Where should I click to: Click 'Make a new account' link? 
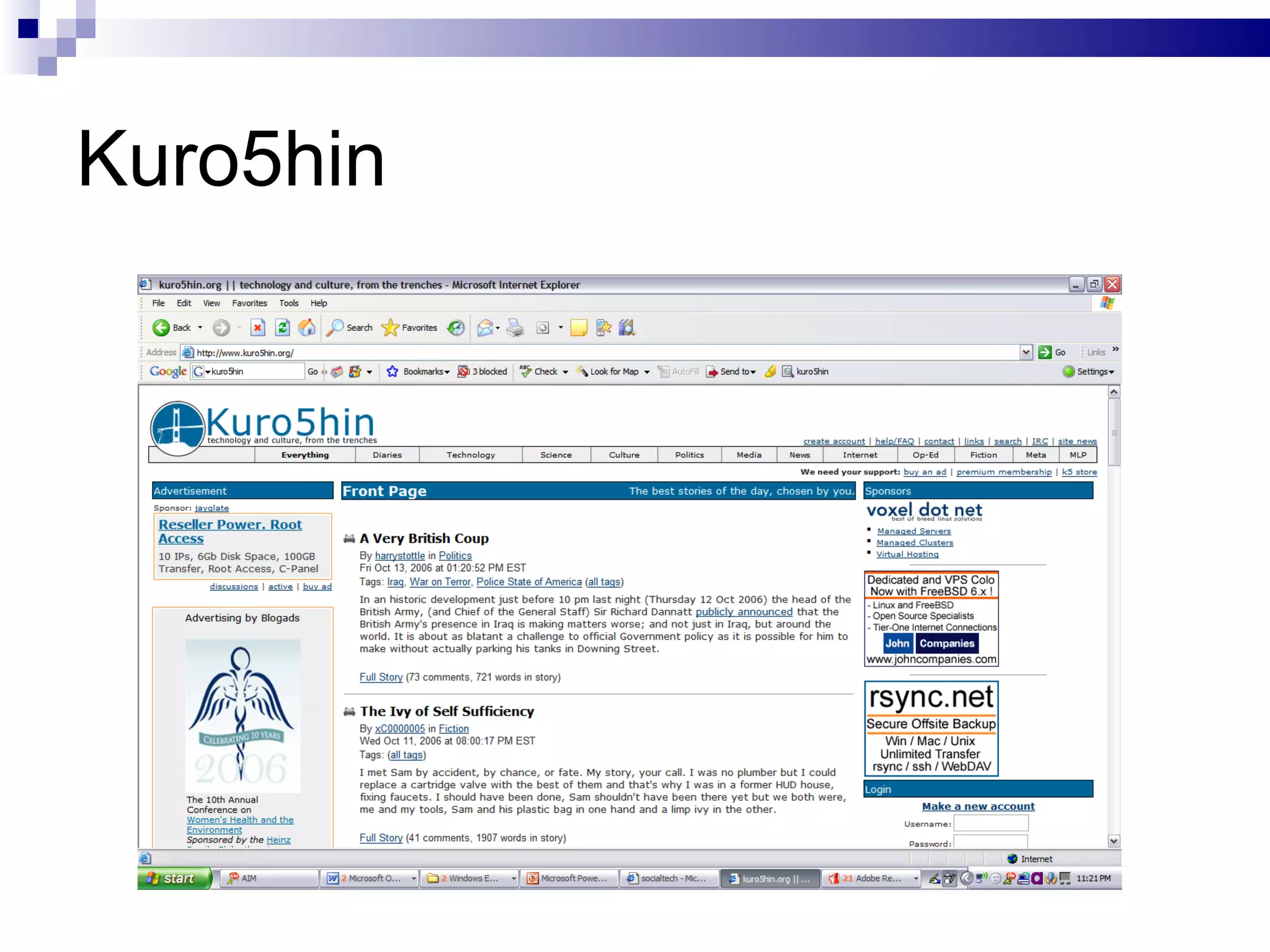978,806
